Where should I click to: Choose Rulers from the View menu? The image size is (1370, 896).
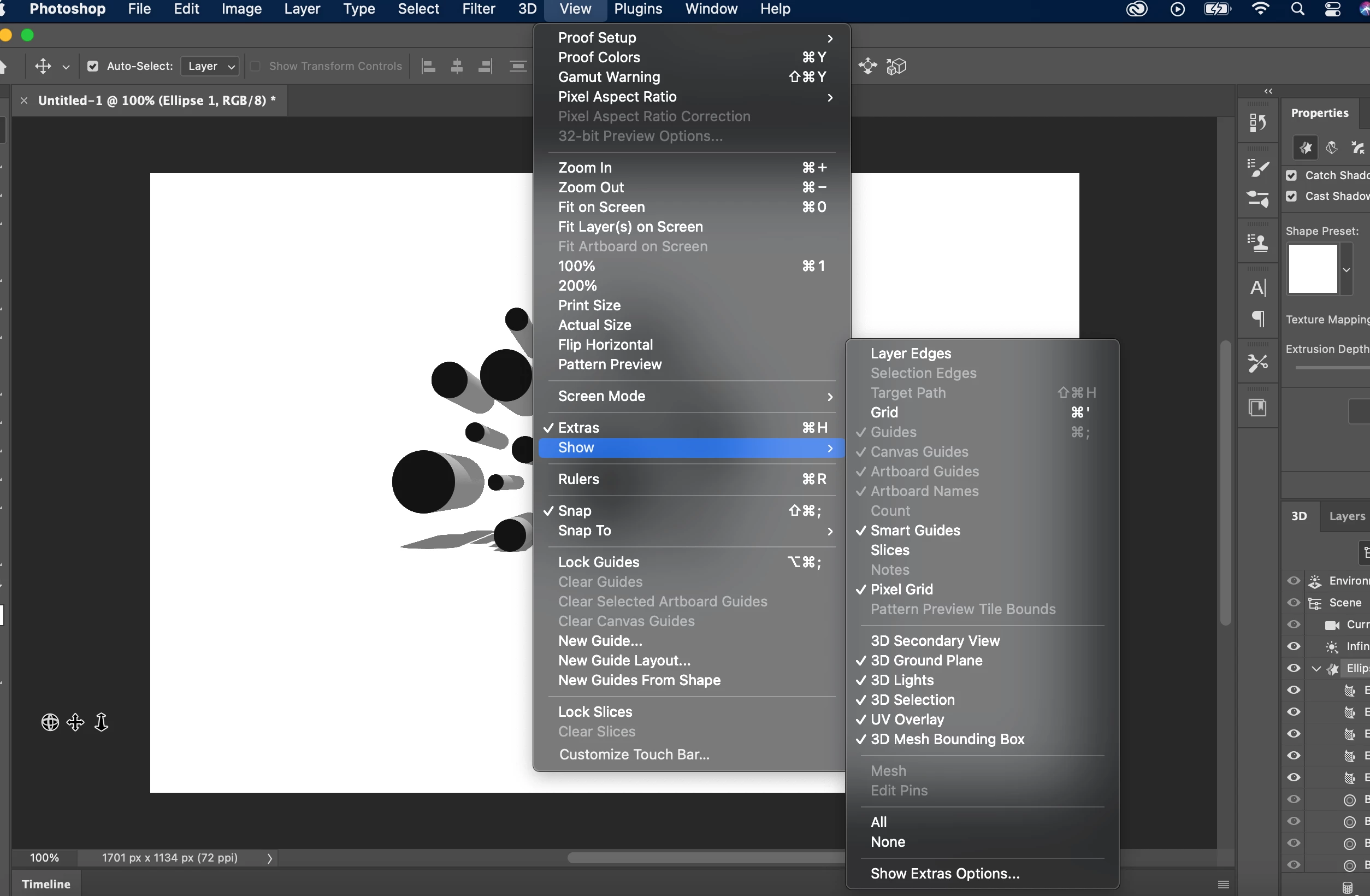578,479
